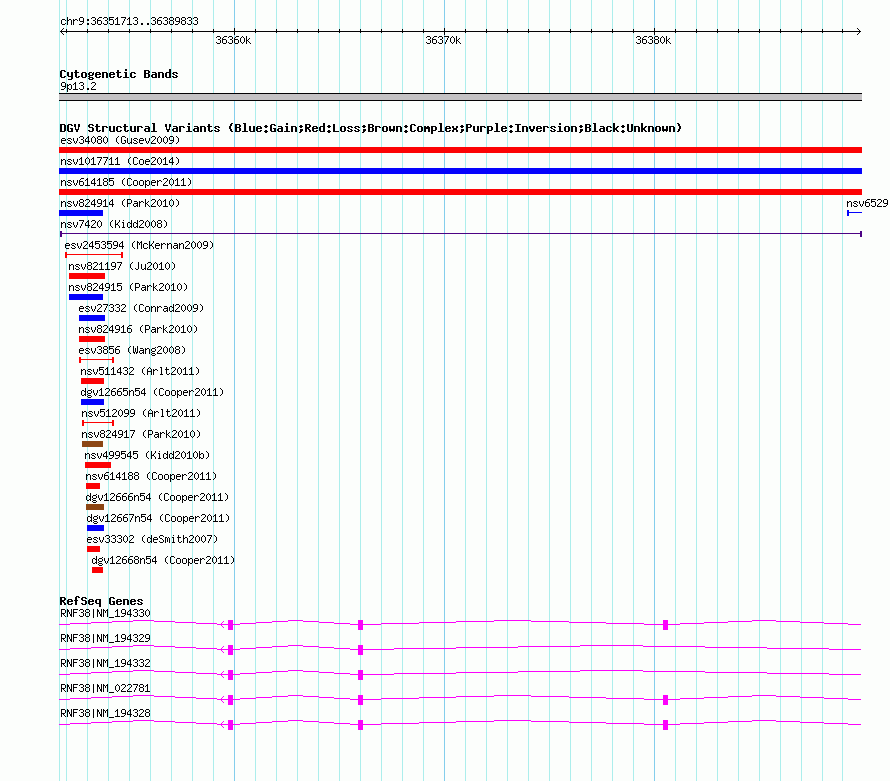Click the nsv7420 (Kidd2008) inversion line
Image resolution: width=890 pixels, height=781 pixels.
point(460,234)
